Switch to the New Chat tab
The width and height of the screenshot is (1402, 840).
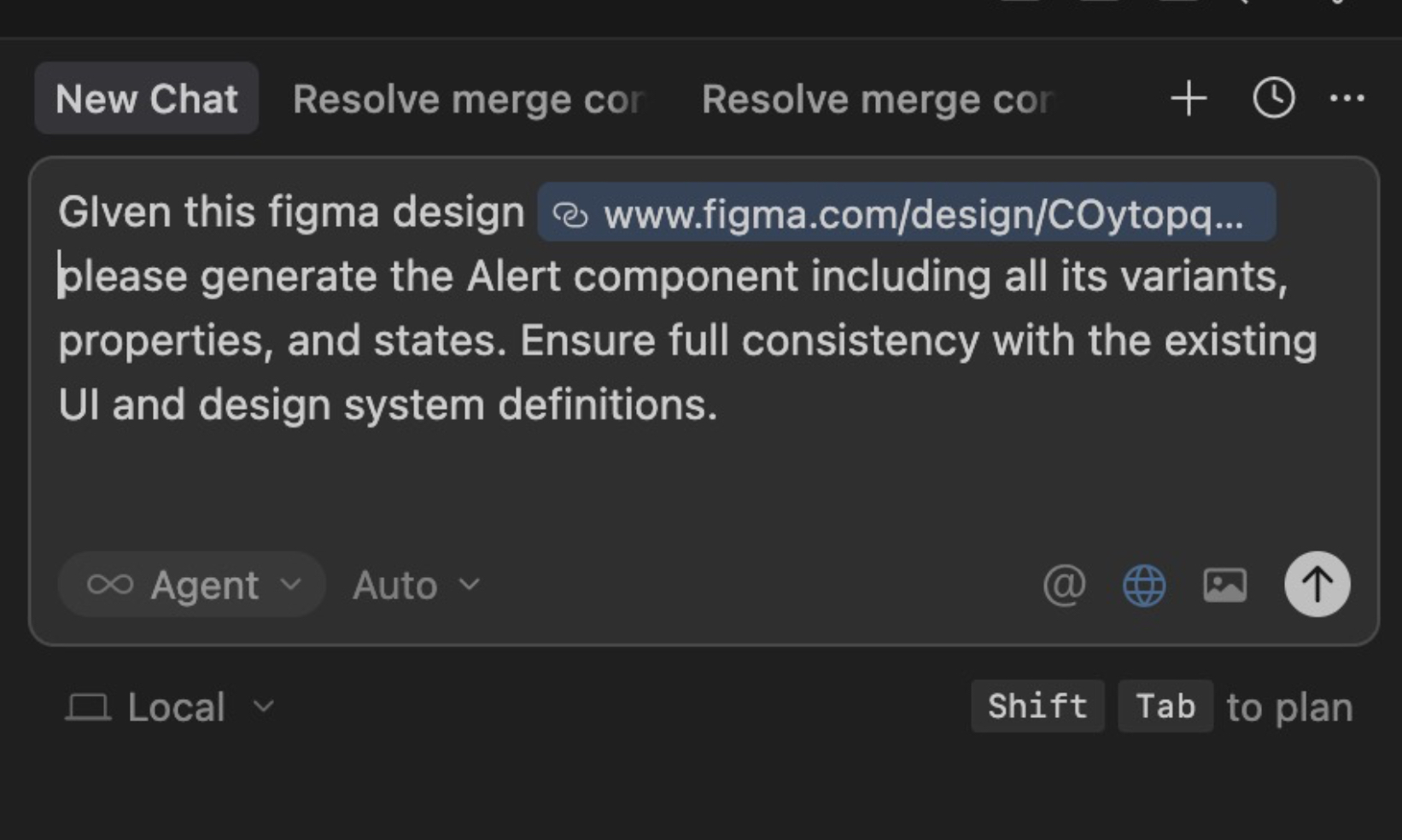(x=146, y=98)
